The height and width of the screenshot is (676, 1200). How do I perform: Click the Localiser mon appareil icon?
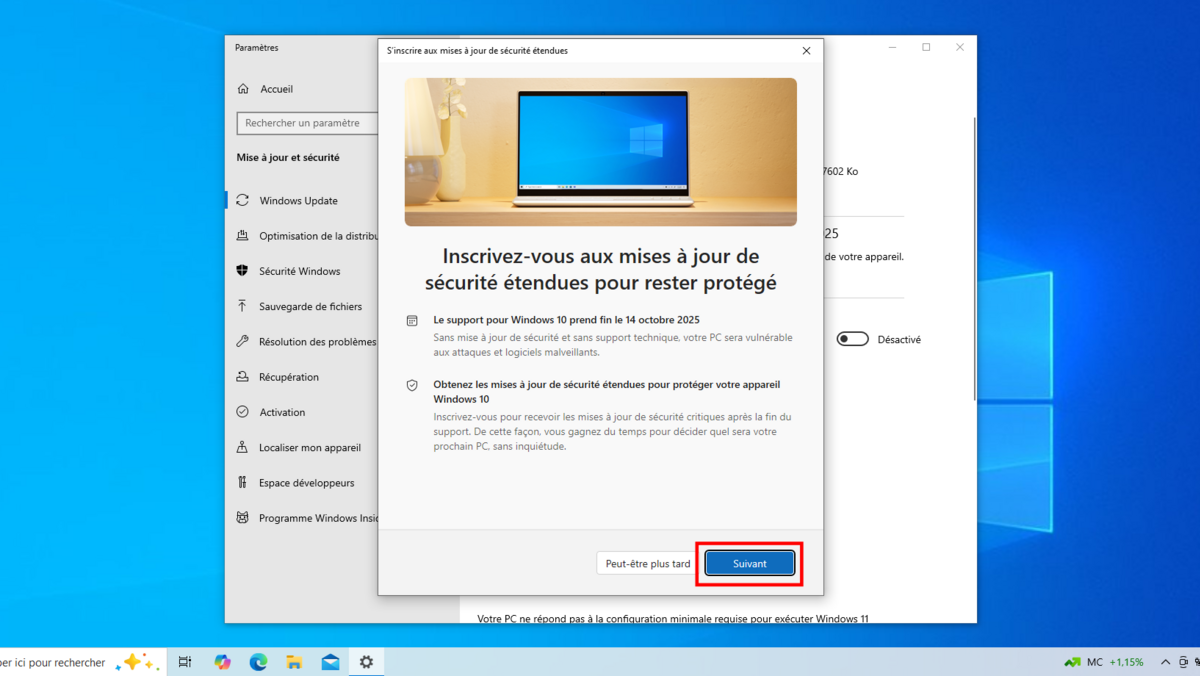[x=242, y=448]
